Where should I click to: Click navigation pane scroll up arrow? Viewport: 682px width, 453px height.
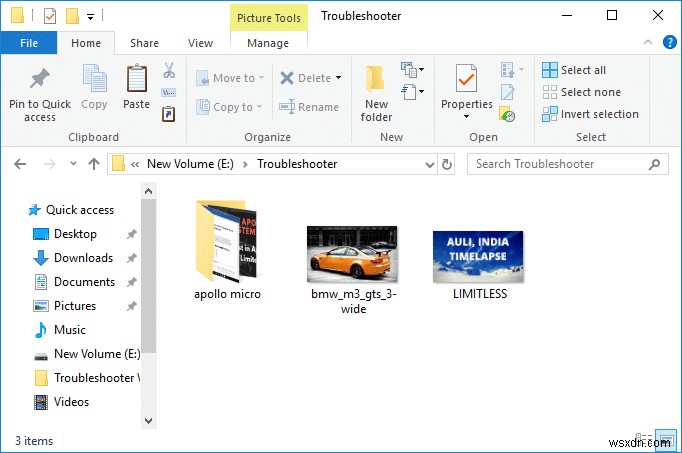pos(148,191)
